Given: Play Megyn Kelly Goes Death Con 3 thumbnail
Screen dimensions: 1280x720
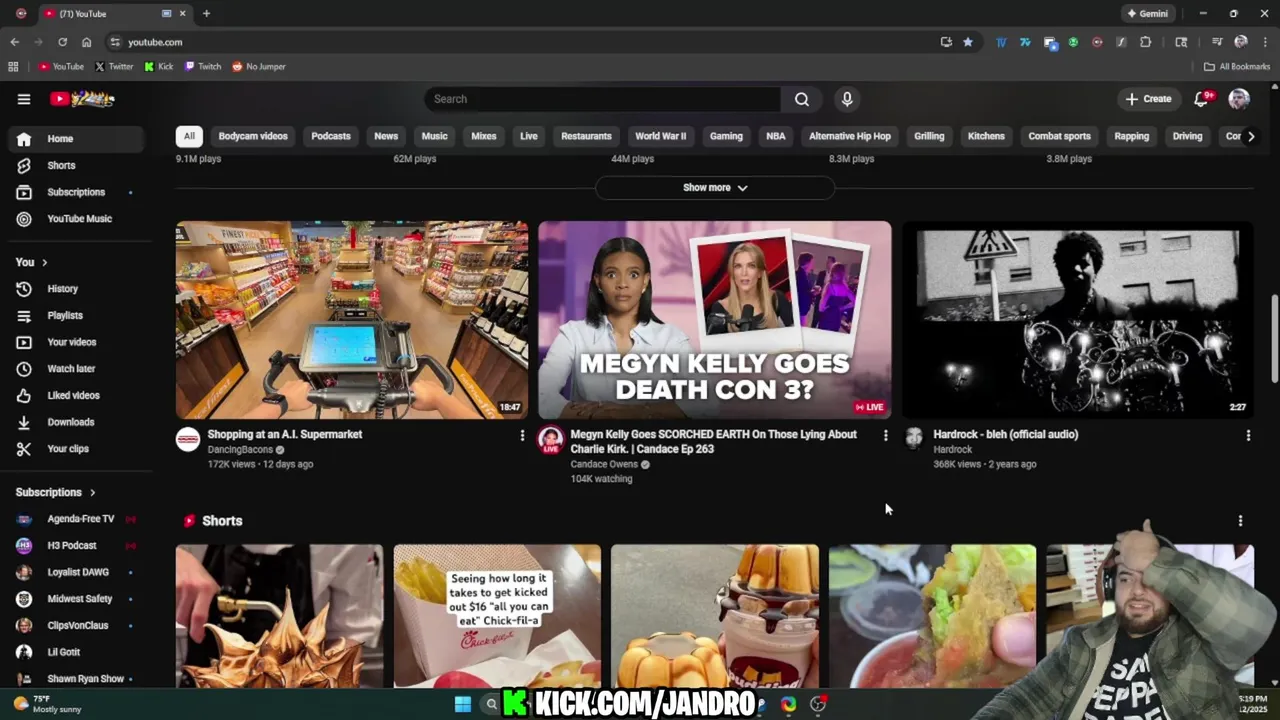Looking at the screenshot, I should pos(715,320).
